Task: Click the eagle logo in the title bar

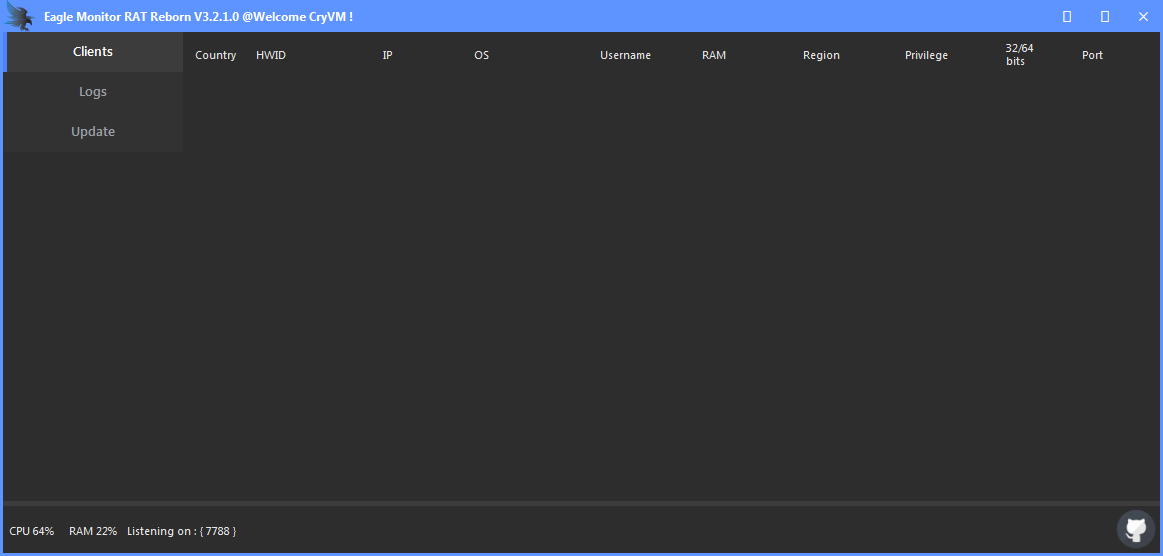Action: [x=19, y=17]
